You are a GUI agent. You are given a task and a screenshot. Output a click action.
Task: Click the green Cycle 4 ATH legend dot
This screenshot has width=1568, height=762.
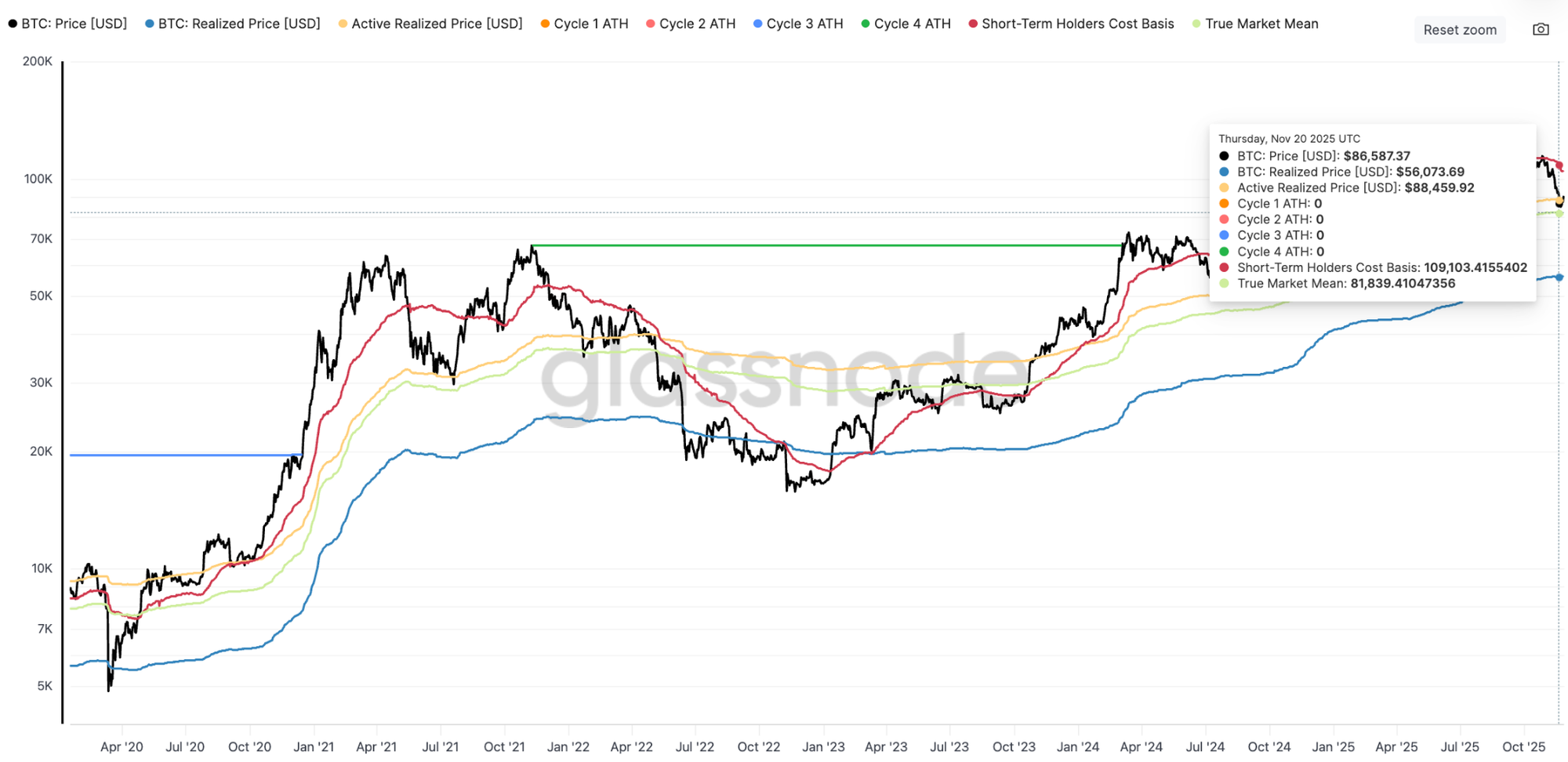click(866, 24)
